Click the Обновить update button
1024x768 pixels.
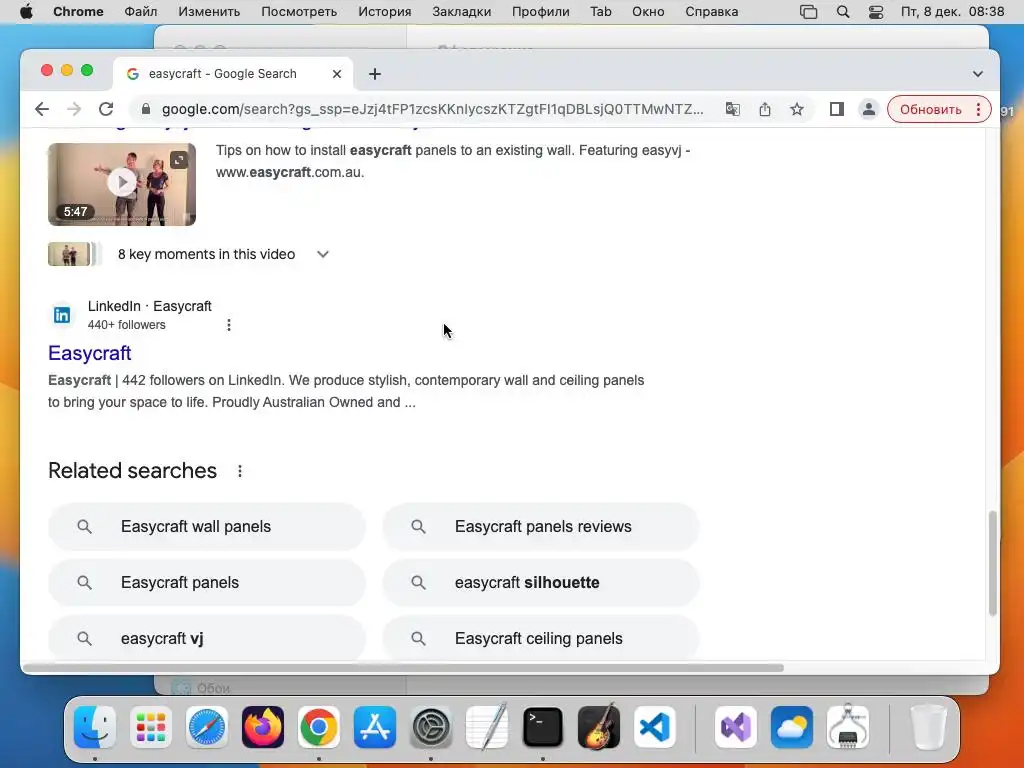tap(930, 109)
